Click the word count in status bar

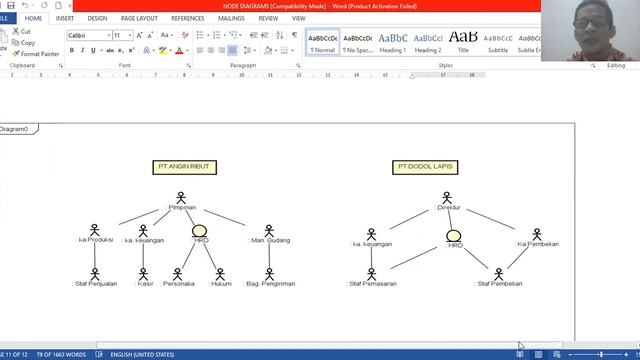[x=61, y=355]
